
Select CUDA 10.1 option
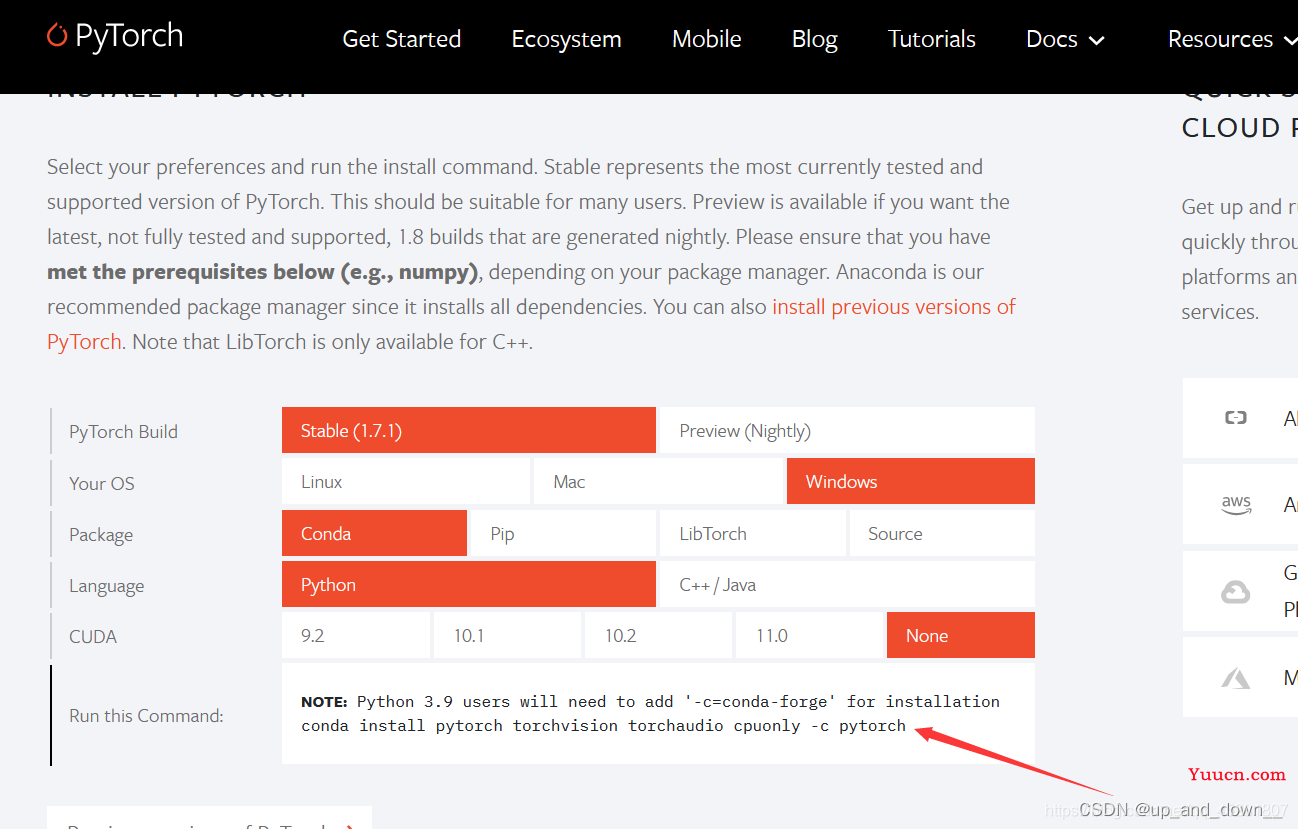[507, 635]
